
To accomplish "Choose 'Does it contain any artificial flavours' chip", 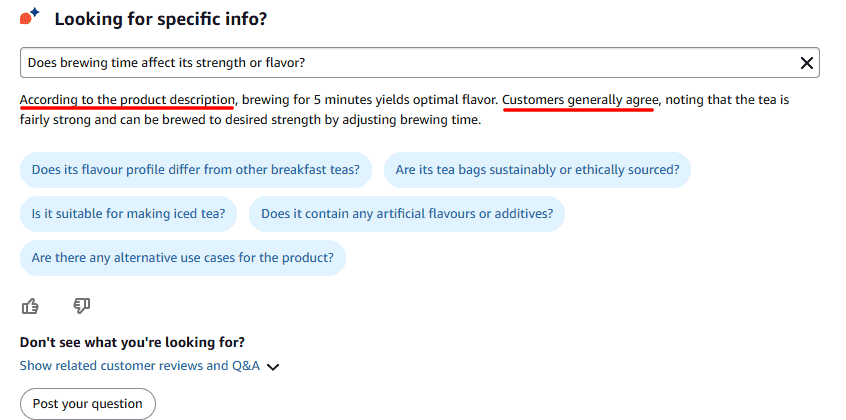I will pyautogui.click(x=407, y=214).
